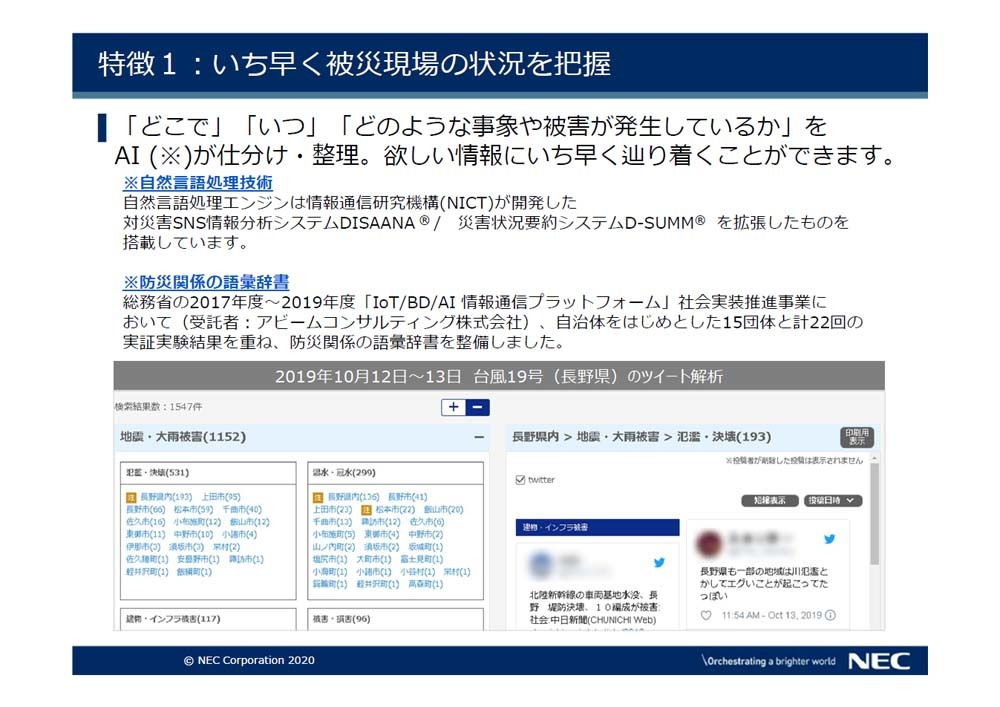Viewport: 1000px width, 707px height.
Task: Click the dark red avatar of 長野県も一部 tweet
Action: click(708, 543)
